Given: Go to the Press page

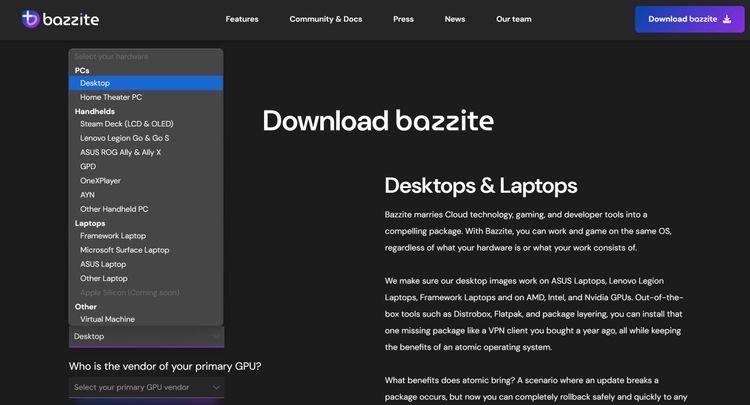Looking at the screenshot, I should 403,19.
